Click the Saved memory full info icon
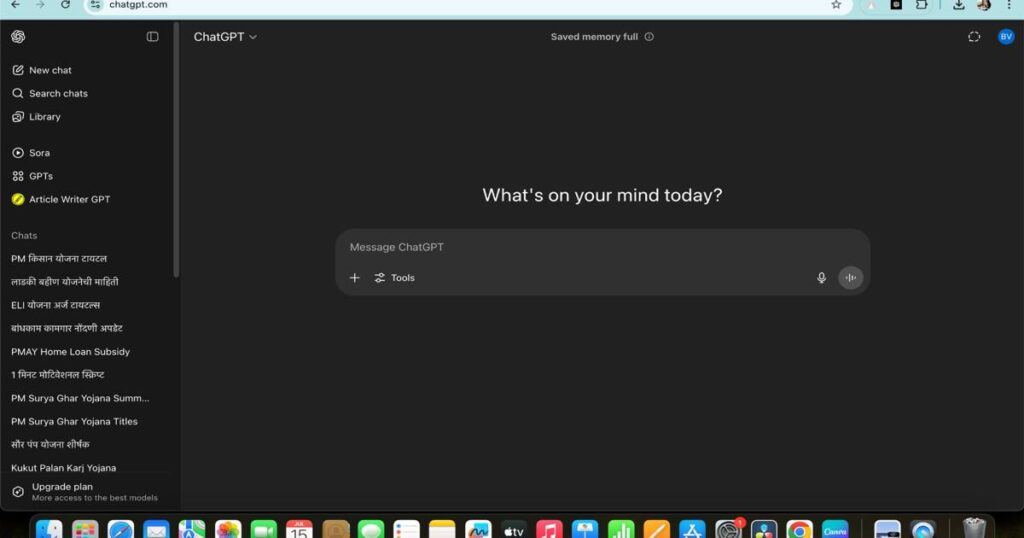Image resolution: width=1024 pixels, height=538 pixels. point(649,37)
